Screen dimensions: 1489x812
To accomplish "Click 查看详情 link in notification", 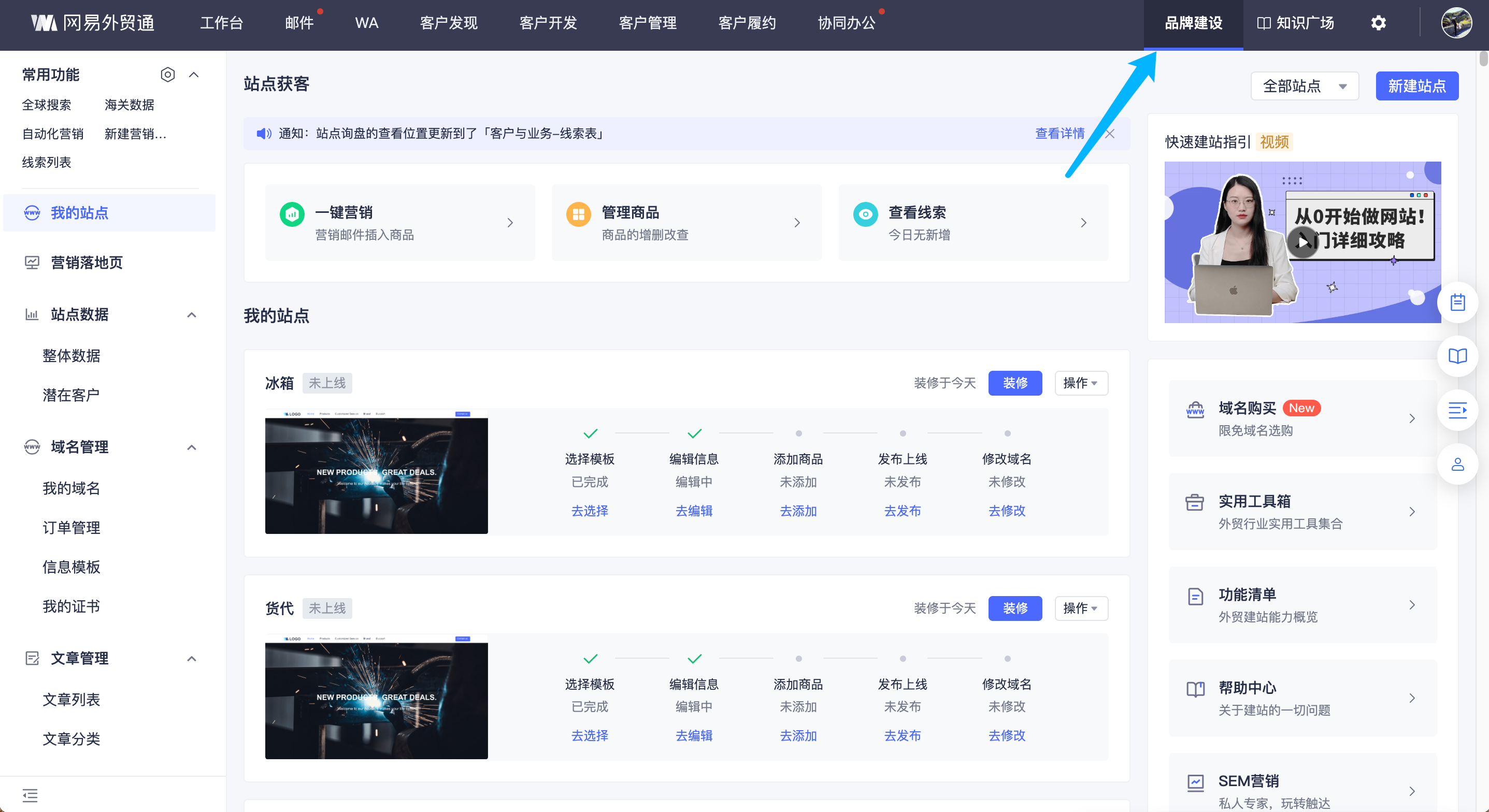I will [1059, 134].
